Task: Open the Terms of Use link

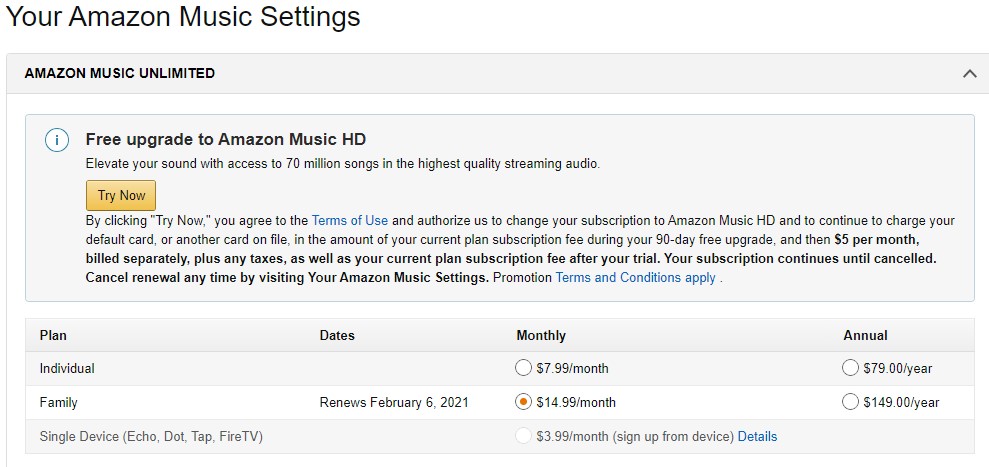Action: [349, 220]
